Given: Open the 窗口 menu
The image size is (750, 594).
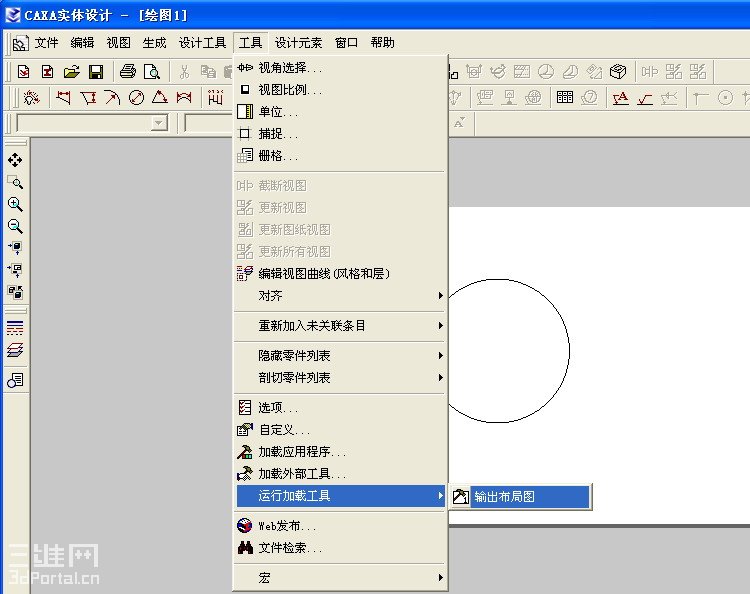Looking at the screenshot, I should coord(346,43).
